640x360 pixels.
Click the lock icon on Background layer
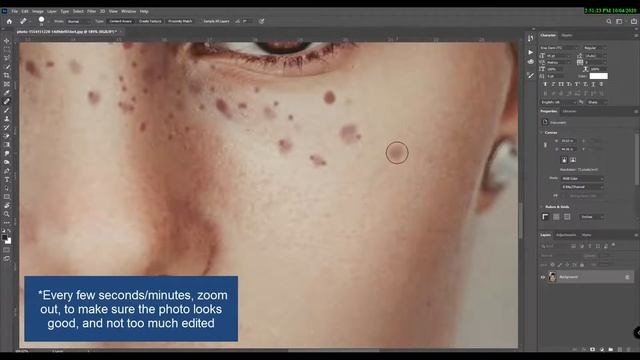(x=627, y=277)
